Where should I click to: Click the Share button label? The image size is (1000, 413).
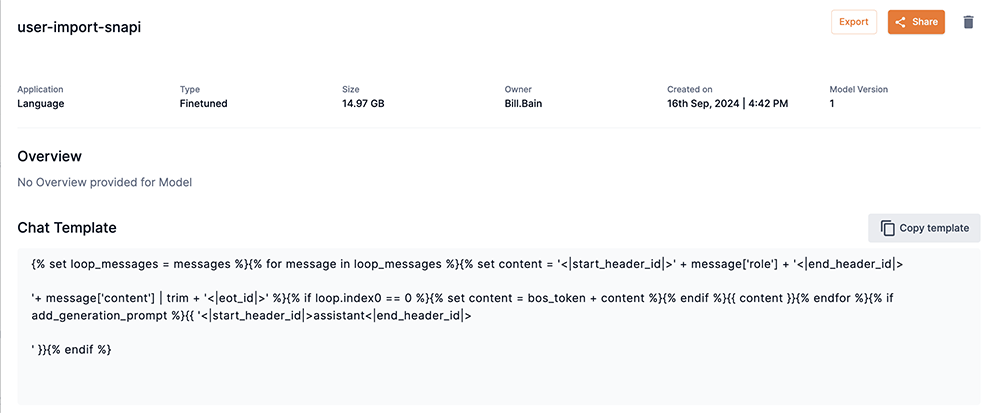pyautogui.click(x=925, y=22)
